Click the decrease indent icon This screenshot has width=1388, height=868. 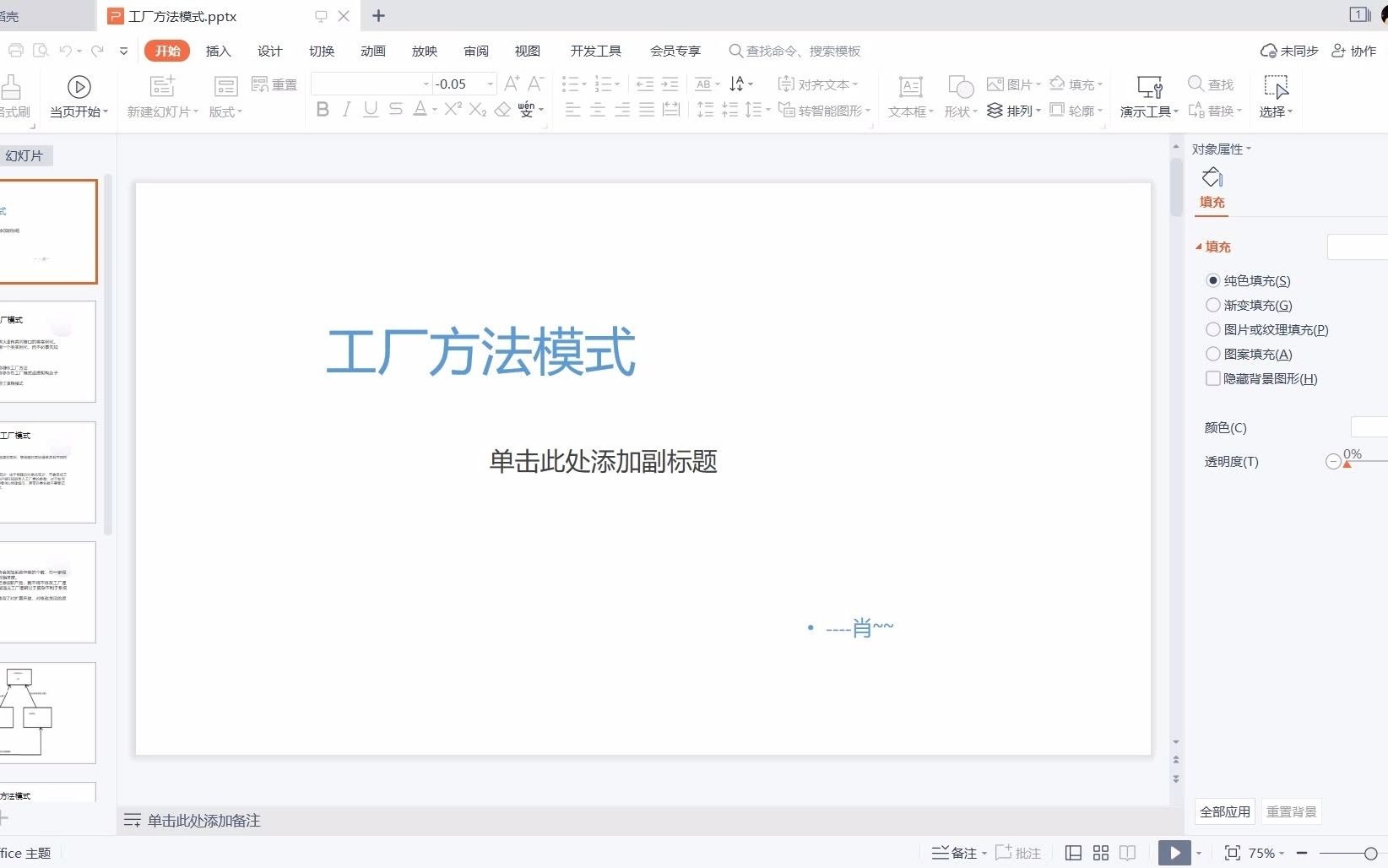pyautogui.click(x=645, y=84)
